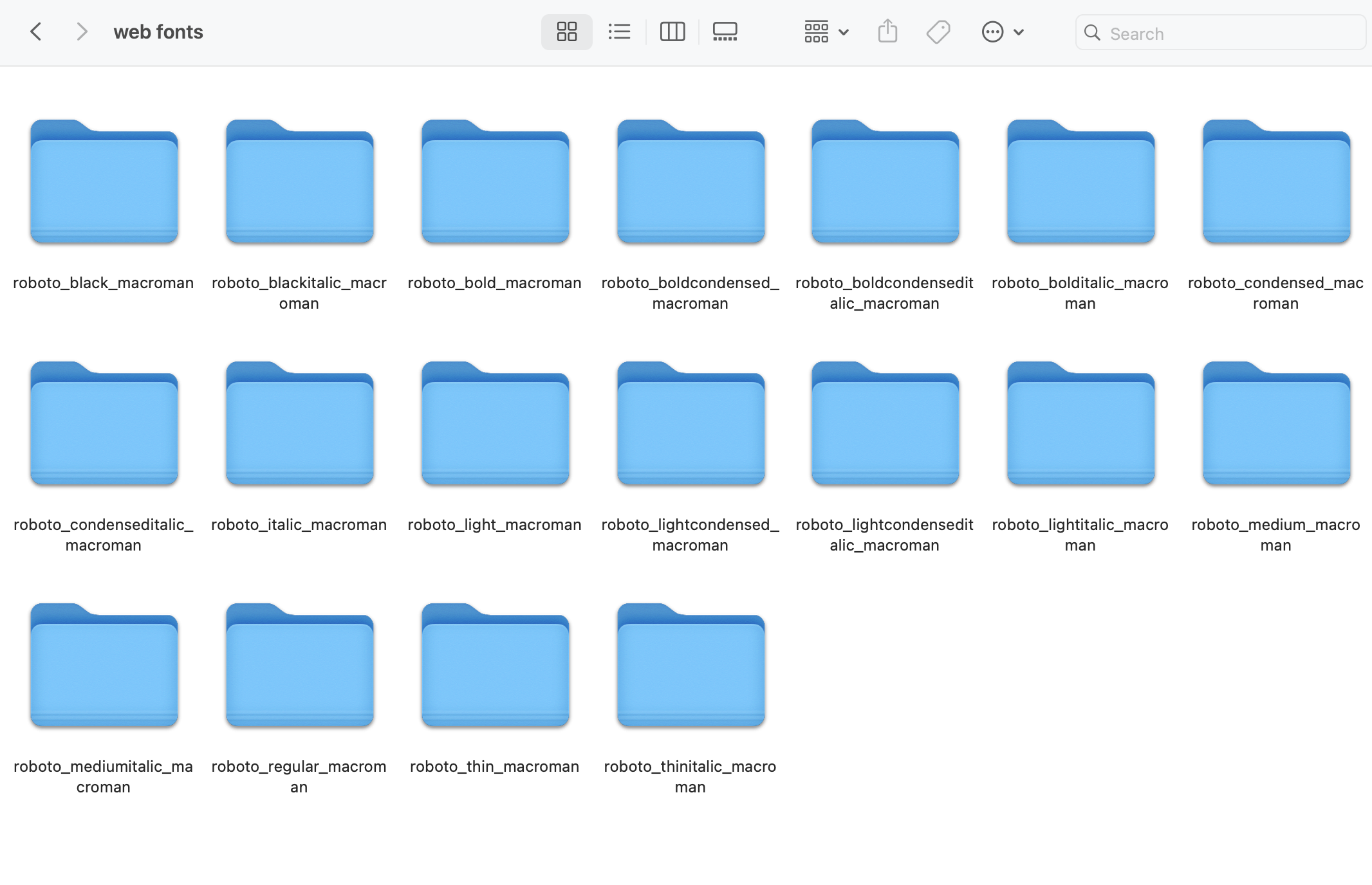Select the roboto_thinitalic_macroman folder icon
Image resolution: width=1372 pixels, height=885 pixels.
click(691, 665)
